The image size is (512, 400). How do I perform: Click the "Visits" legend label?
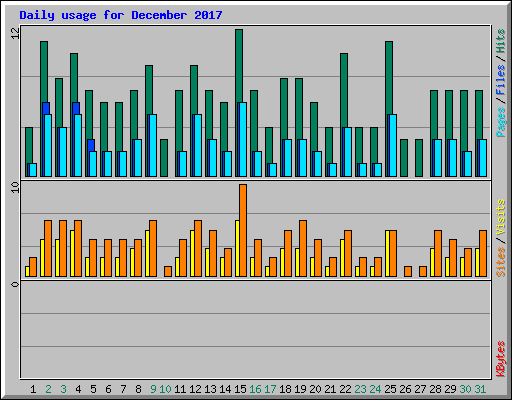click(x=500, y=217)
